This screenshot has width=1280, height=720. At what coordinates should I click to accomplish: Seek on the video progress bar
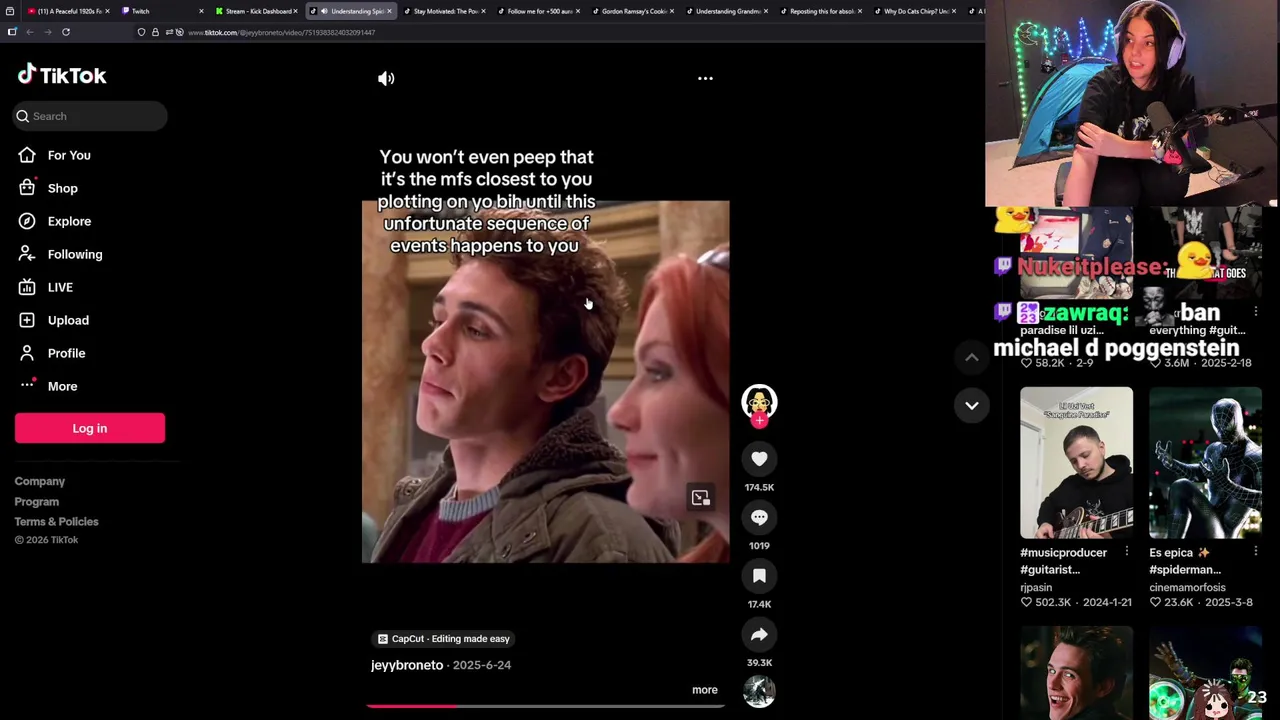coord(545,706)
